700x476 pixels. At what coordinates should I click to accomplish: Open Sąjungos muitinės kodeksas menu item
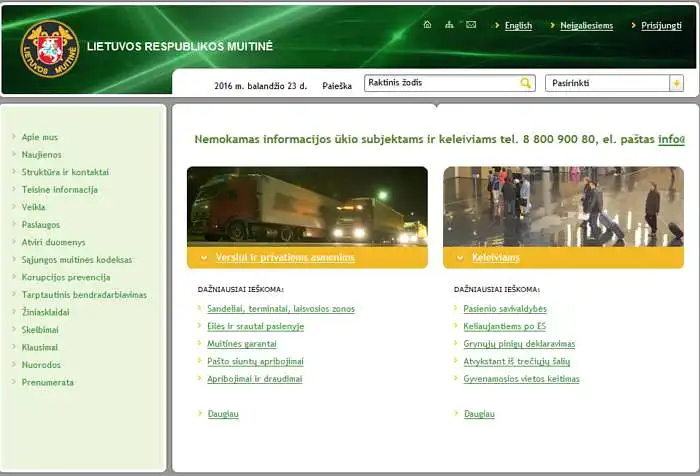pyautogui.click(x=77, y=260)
